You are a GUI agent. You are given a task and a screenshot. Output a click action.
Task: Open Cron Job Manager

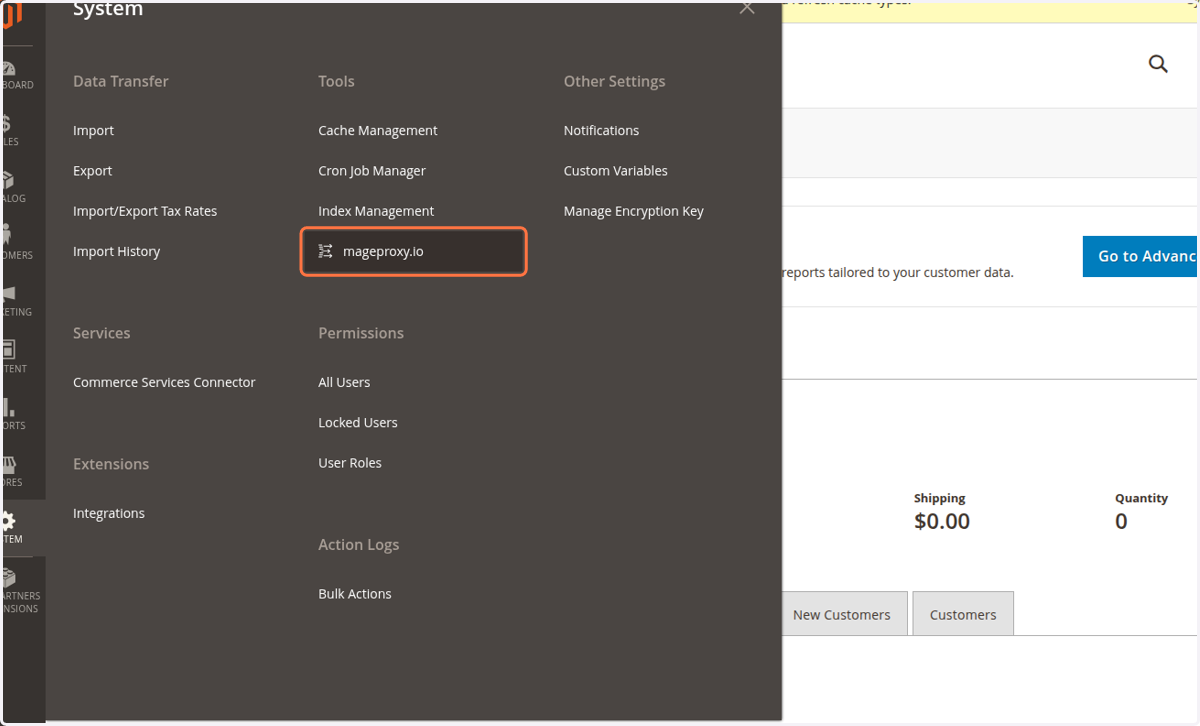coord(372,171)
